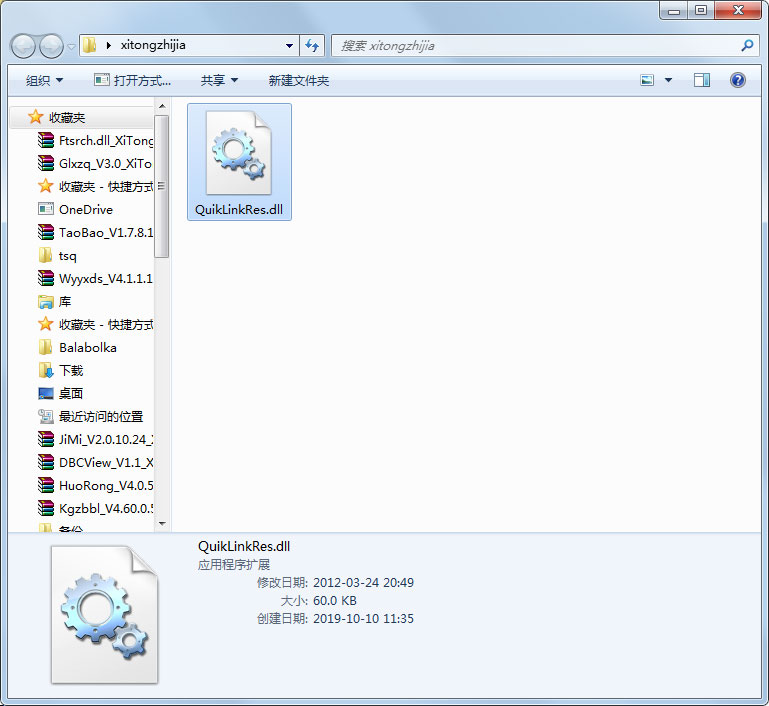Open the Balabolka folder in sidebar
The image size is (769, 706).
tap(87, 348)
